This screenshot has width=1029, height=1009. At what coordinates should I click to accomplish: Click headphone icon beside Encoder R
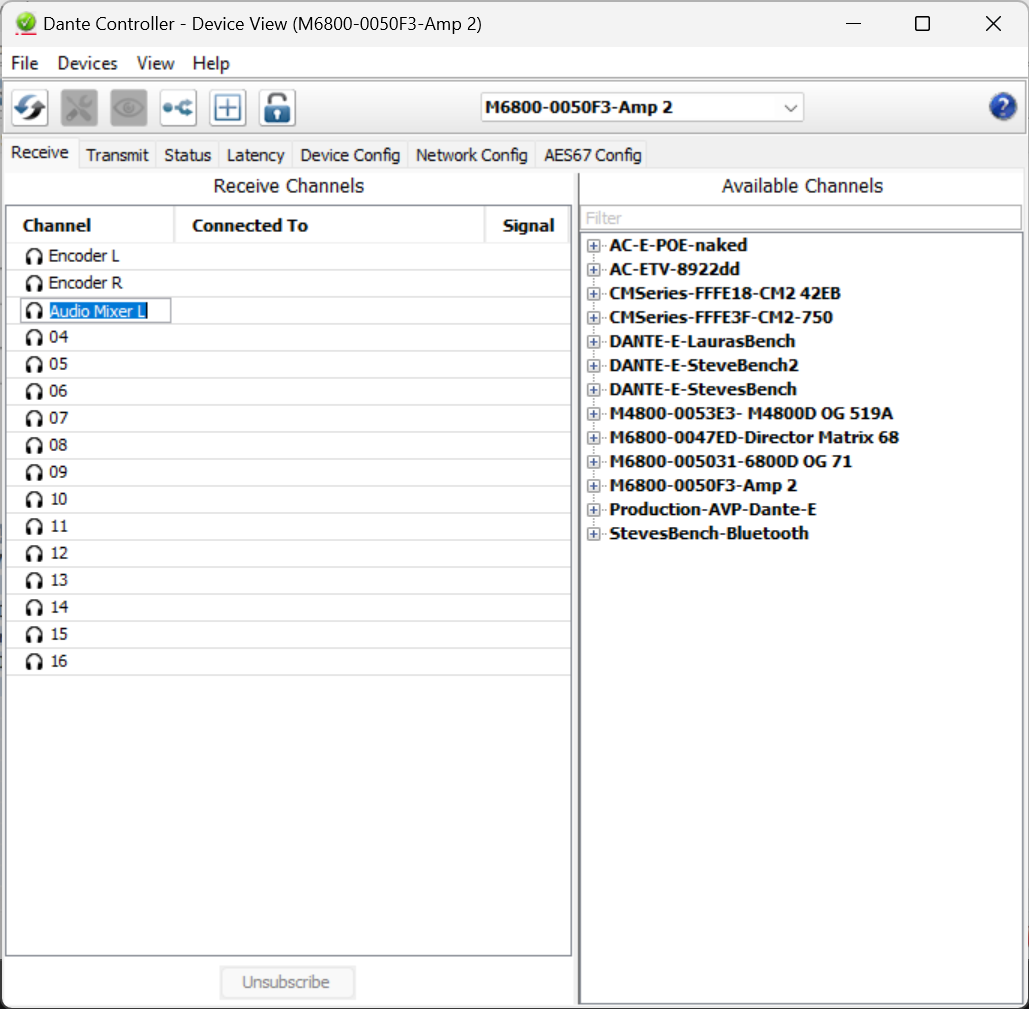tap(34, 283)
